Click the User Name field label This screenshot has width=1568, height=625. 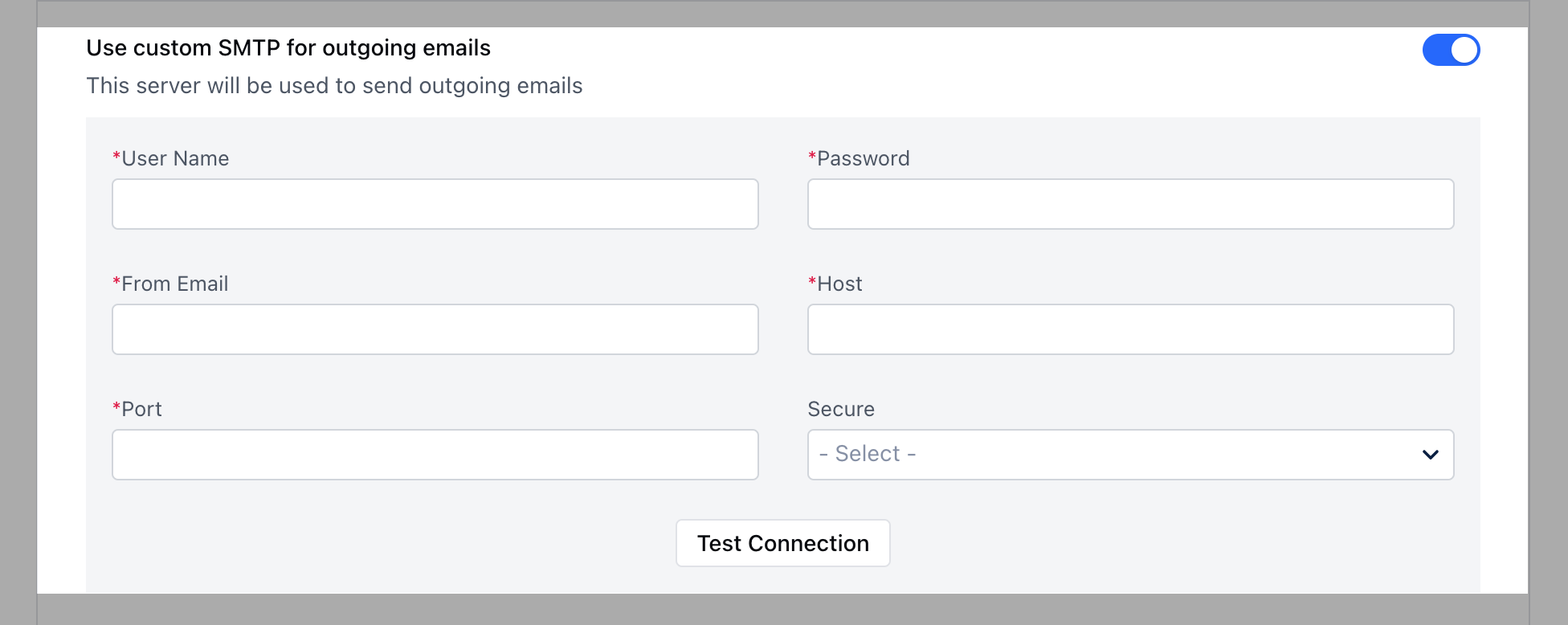coord(174,158)
